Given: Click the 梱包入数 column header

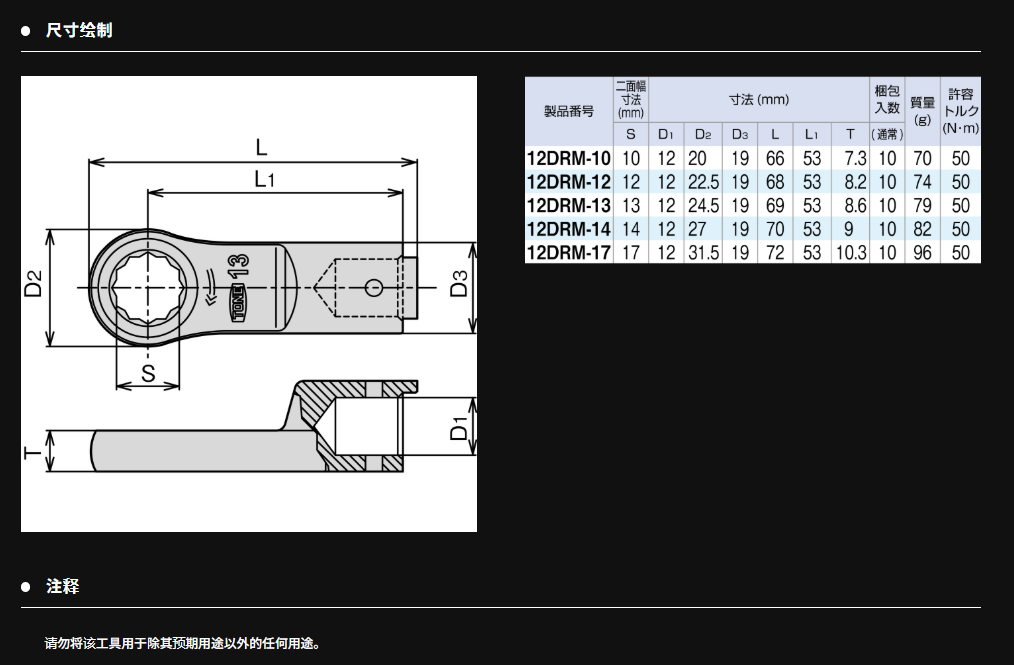Looking at the screenshot, I should (x=887, y=99).
